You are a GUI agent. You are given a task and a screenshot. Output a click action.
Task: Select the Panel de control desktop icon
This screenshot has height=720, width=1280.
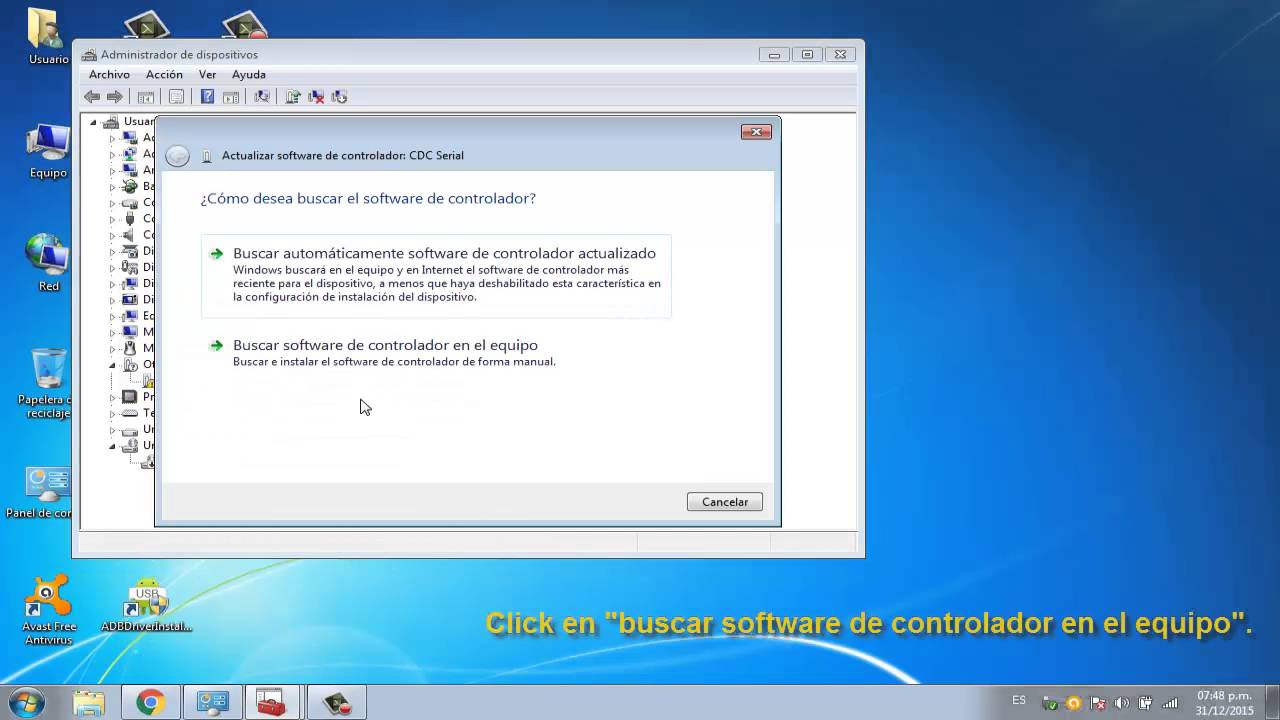[42, 492]
